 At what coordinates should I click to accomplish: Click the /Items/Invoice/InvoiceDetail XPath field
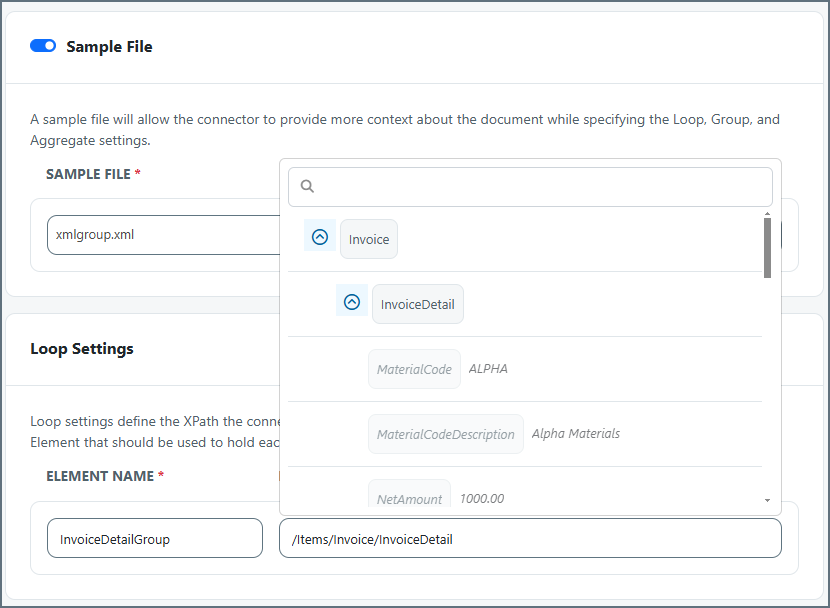(x=529, y=538)
